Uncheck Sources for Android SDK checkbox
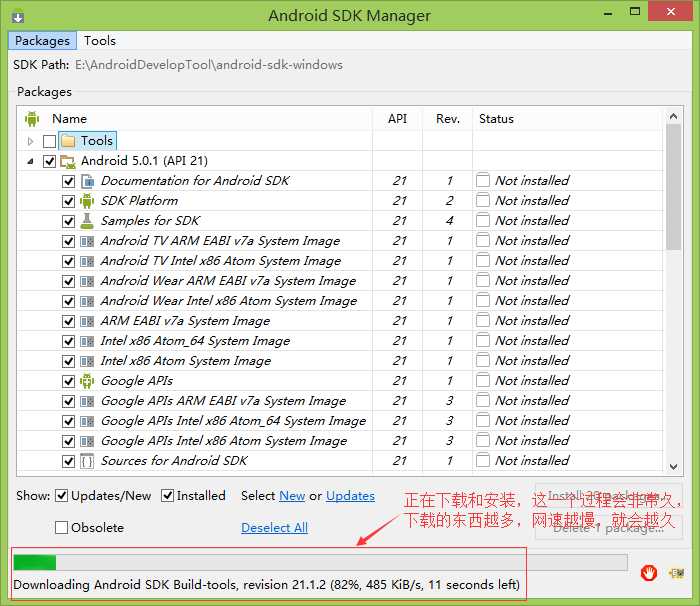This screenshot has height=606, width=700. (68, 461)
